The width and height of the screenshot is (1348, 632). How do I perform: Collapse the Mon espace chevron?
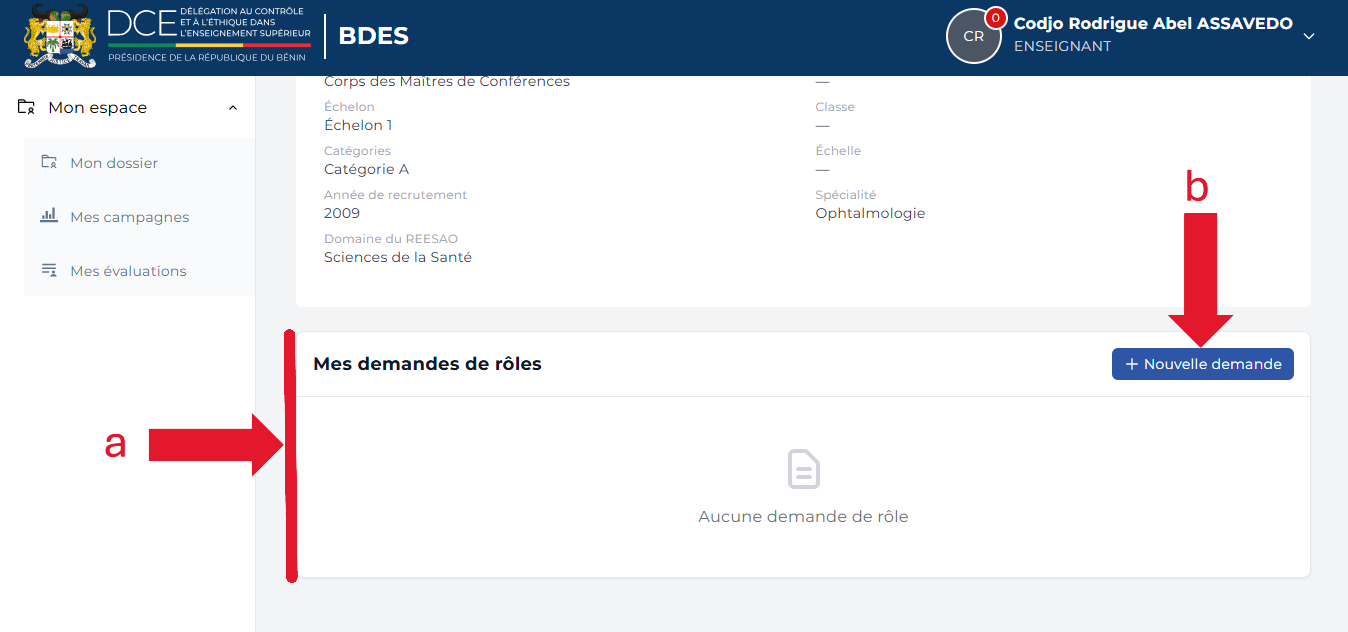233,108
